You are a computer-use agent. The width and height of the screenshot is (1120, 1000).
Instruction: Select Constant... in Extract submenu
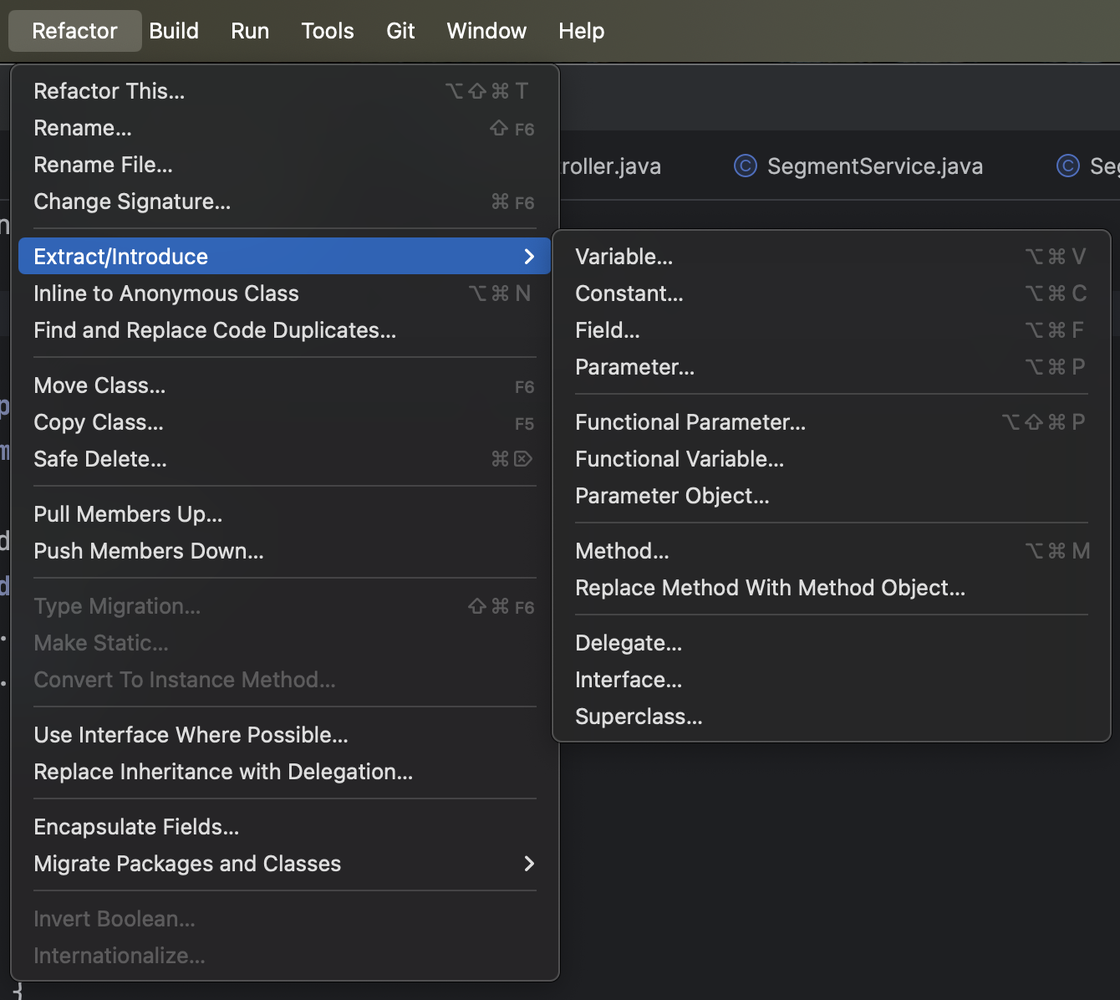click(831, 293)
